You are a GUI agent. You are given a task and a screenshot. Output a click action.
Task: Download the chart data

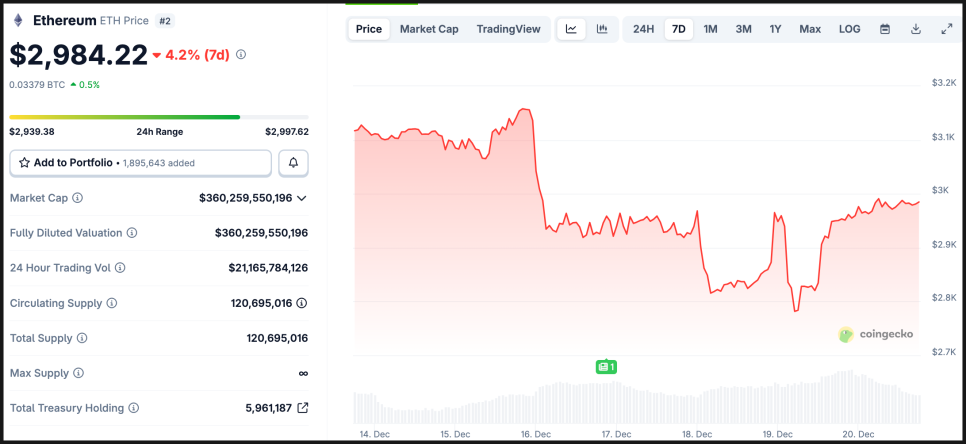(x=916, y=29)
